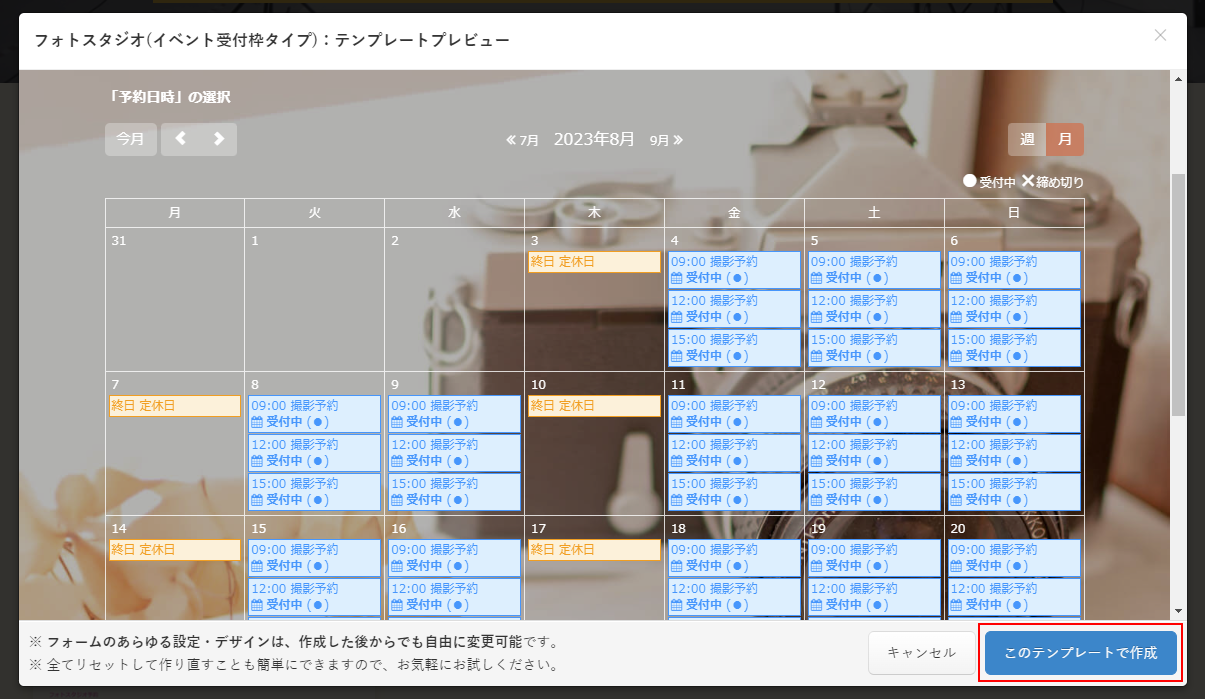Close the template preview dialog with X

click(1160, 35)
